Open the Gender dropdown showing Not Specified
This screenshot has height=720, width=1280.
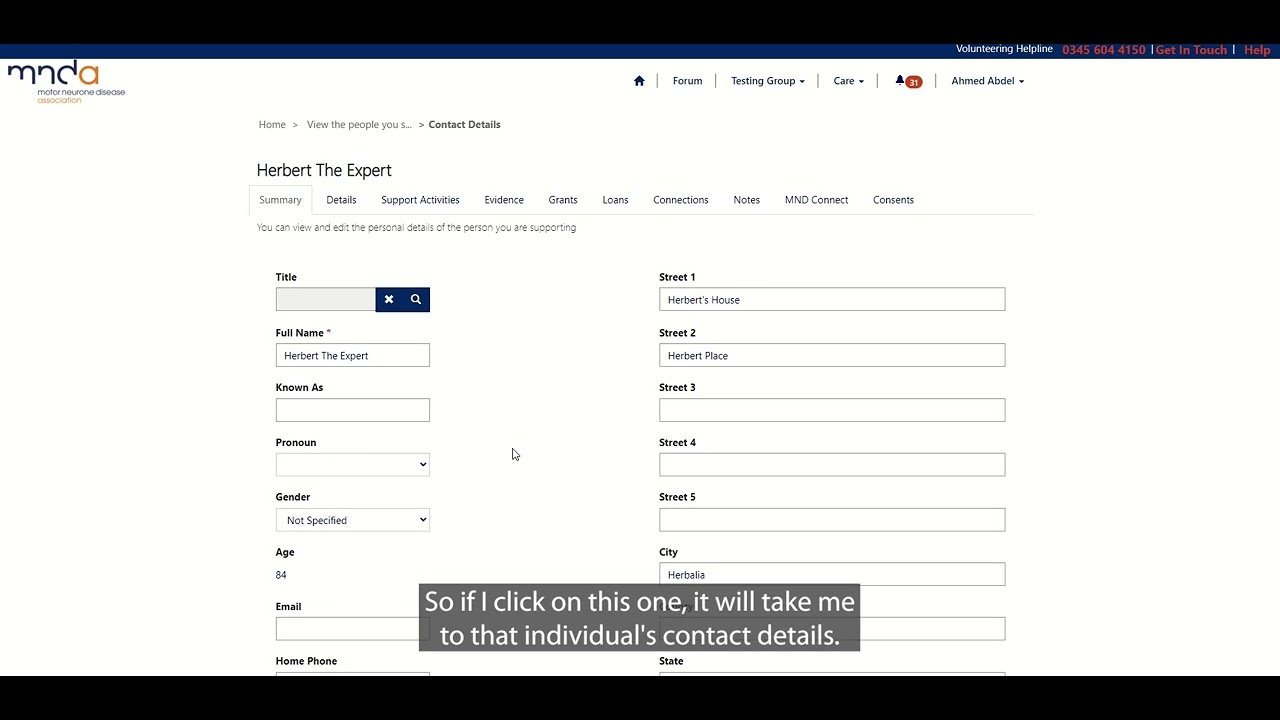353,520
